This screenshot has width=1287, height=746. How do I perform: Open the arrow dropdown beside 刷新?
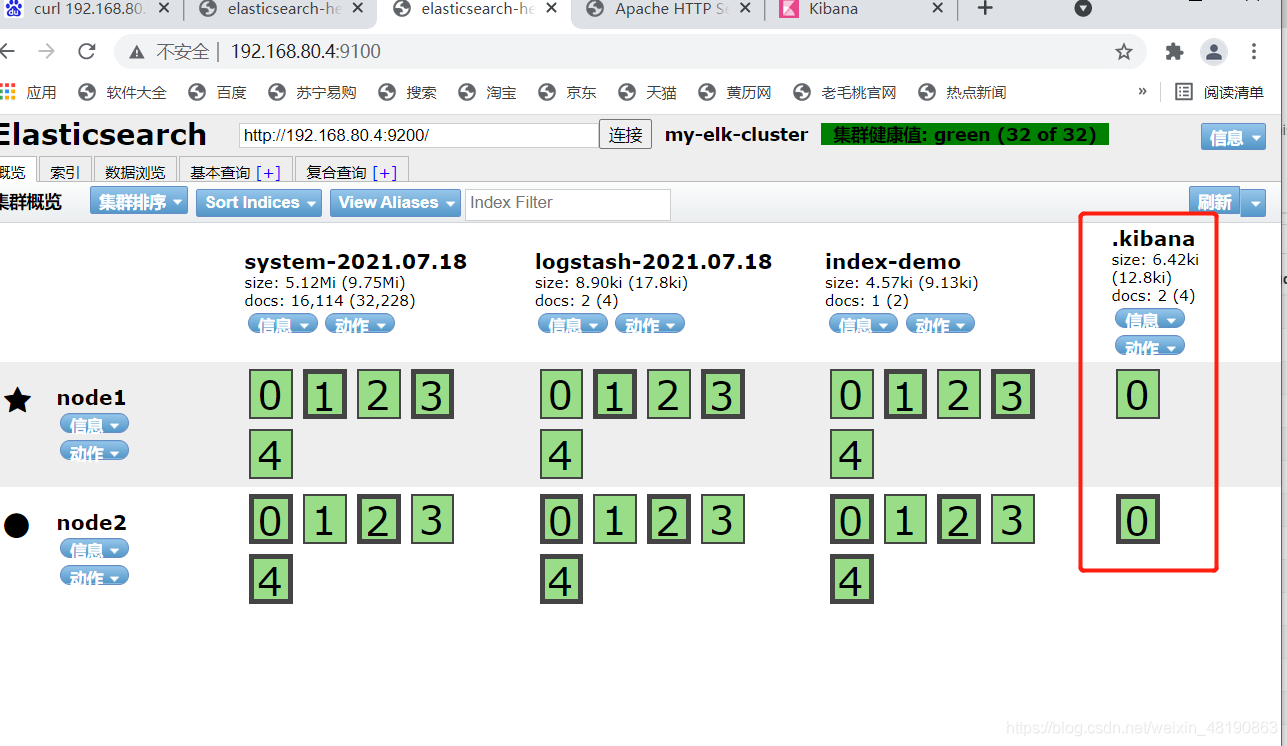coord(1253,203)
